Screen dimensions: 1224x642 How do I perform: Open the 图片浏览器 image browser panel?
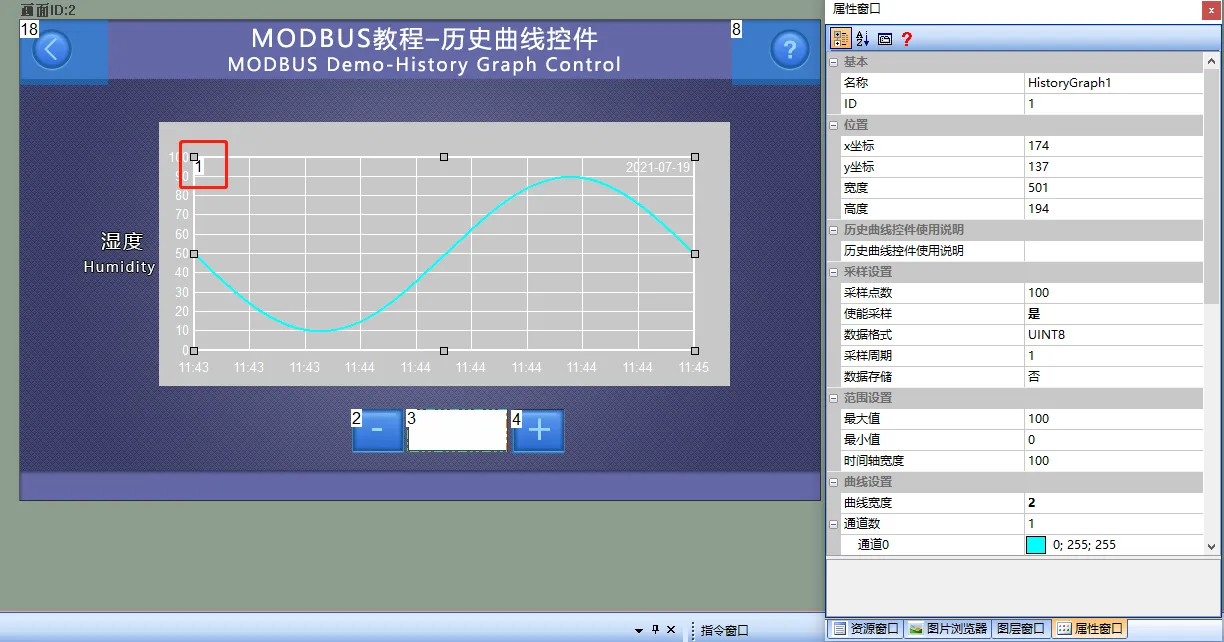point(948,628)
